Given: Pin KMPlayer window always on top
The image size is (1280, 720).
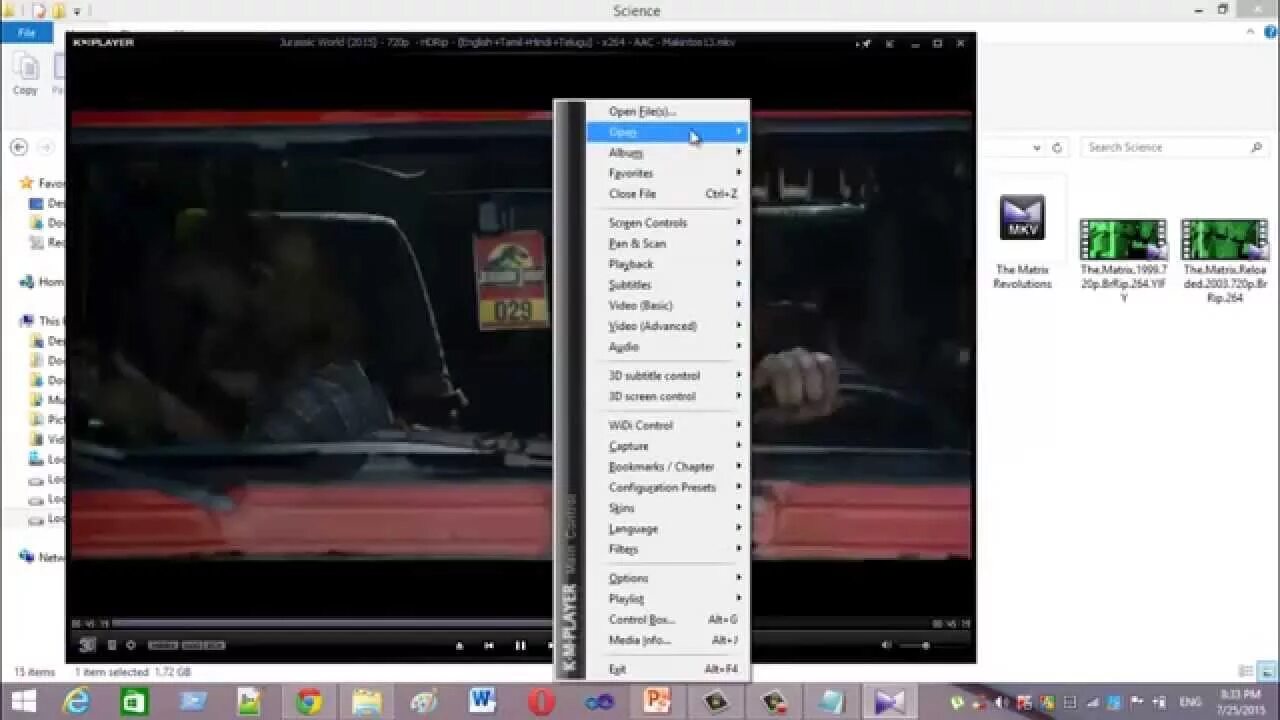Looking at the screenshot, I should [864, 43].
